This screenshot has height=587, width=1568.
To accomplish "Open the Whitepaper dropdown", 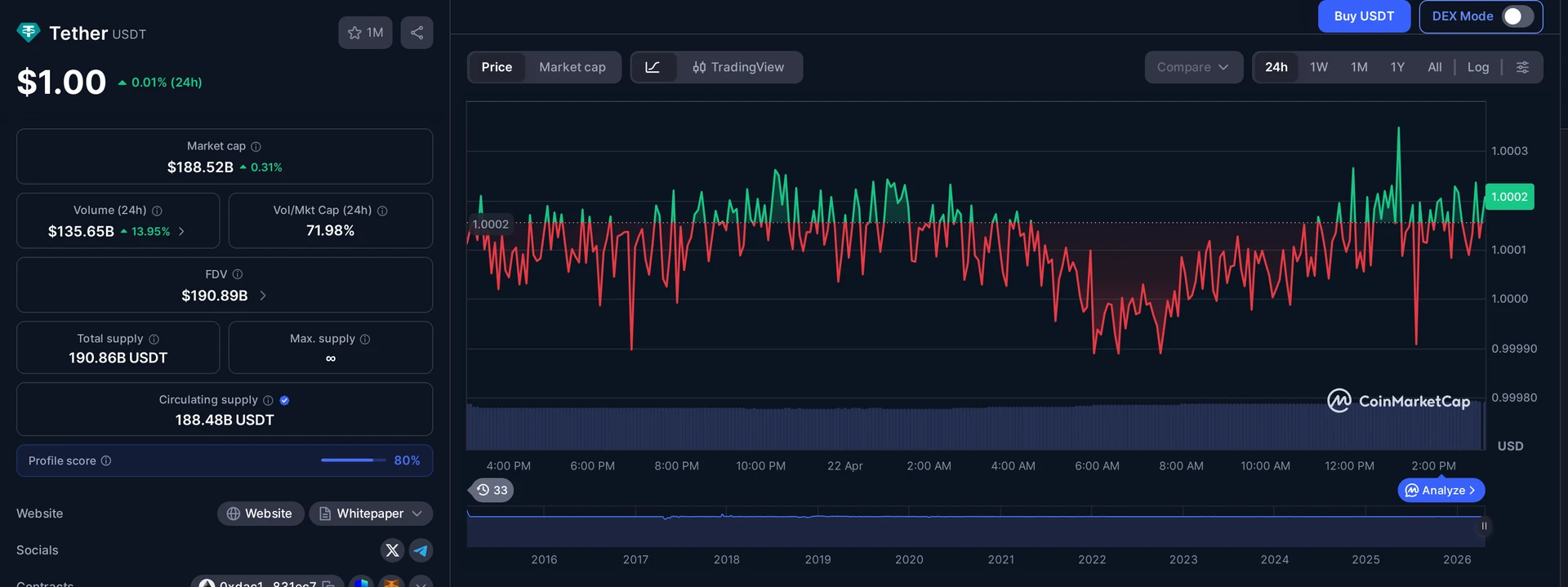I will point(371,514).
